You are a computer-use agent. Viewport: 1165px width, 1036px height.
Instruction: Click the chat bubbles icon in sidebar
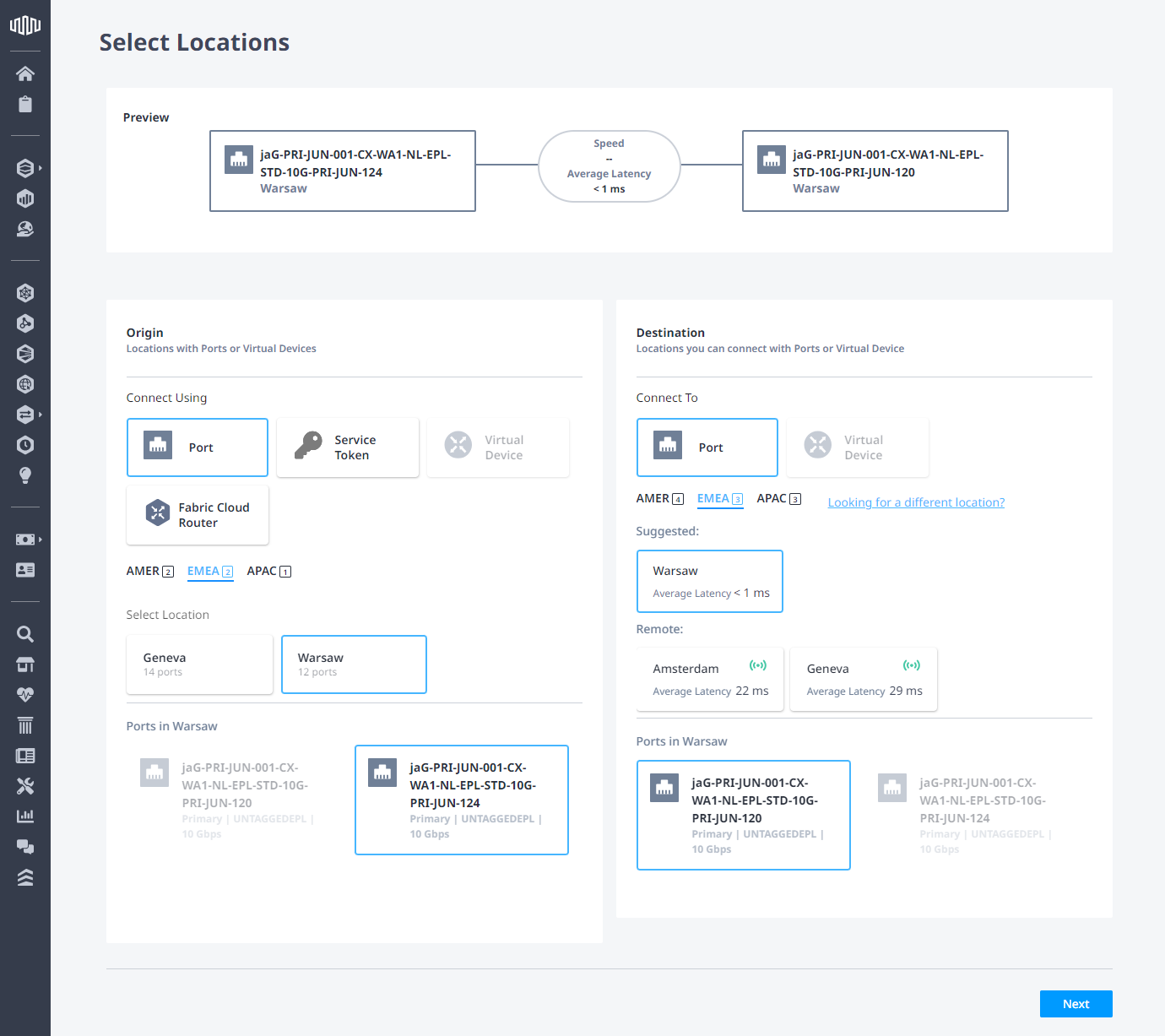pyautogui.click(x=25, y=847)
